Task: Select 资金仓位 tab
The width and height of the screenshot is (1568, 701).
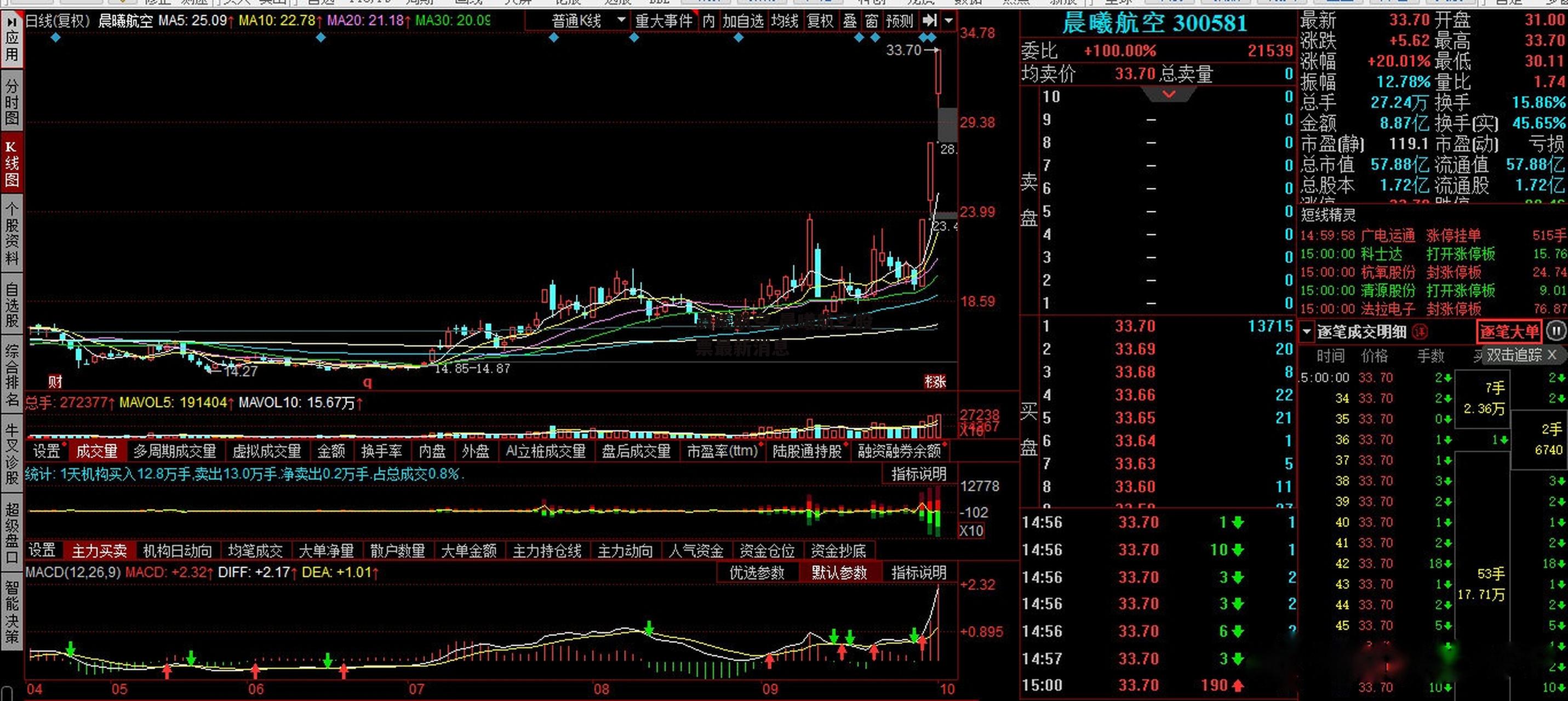Action: coord(767,551)
